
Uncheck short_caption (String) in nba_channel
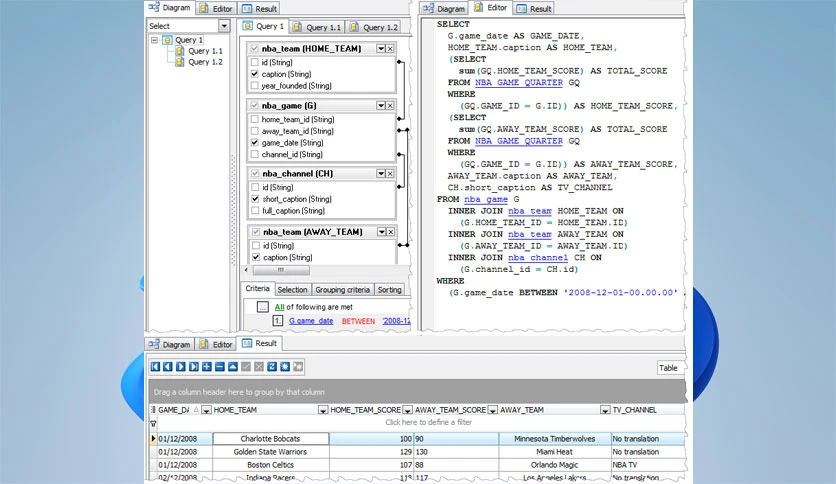point(255,199)
